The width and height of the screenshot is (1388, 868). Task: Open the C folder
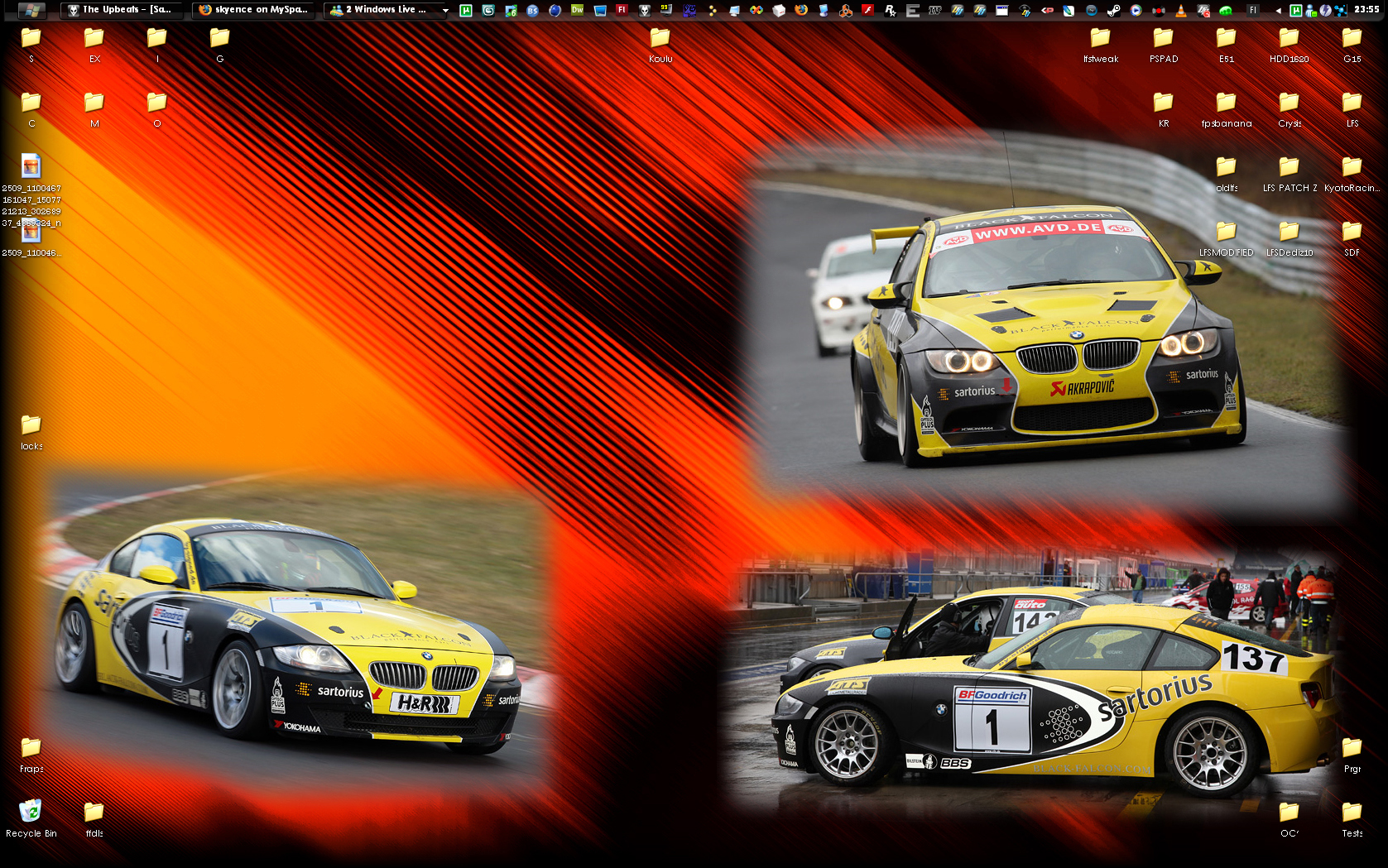[x=31, y=108]
